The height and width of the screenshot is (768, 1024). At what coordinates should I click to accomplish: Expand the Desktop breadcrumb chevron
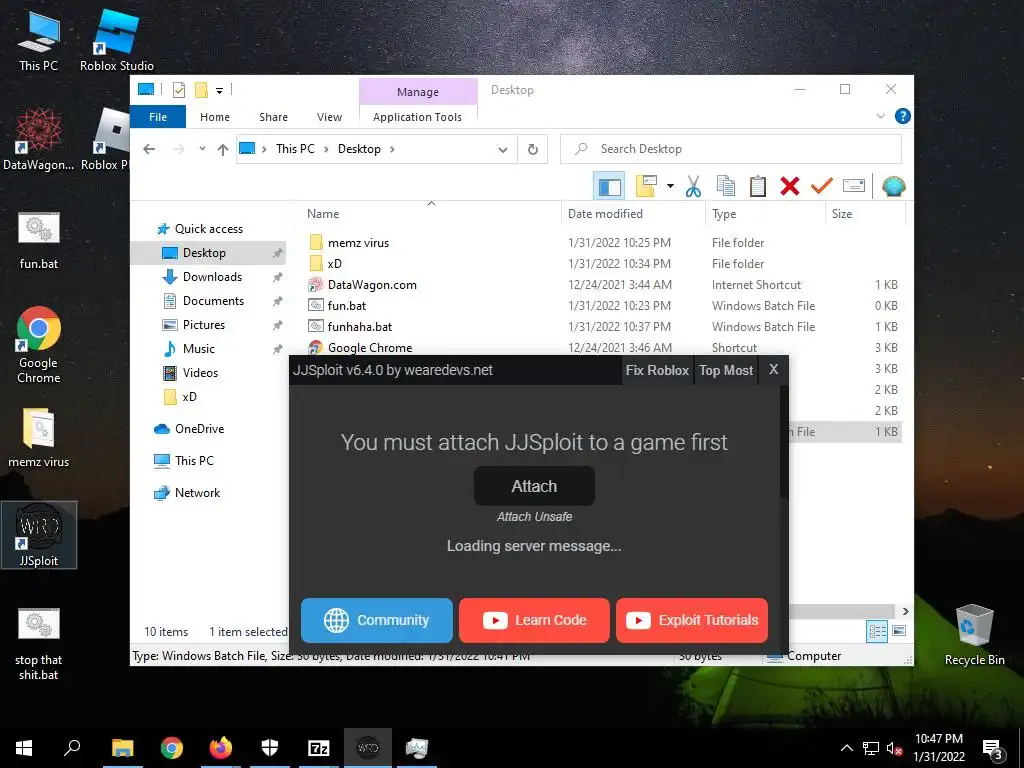392,149
